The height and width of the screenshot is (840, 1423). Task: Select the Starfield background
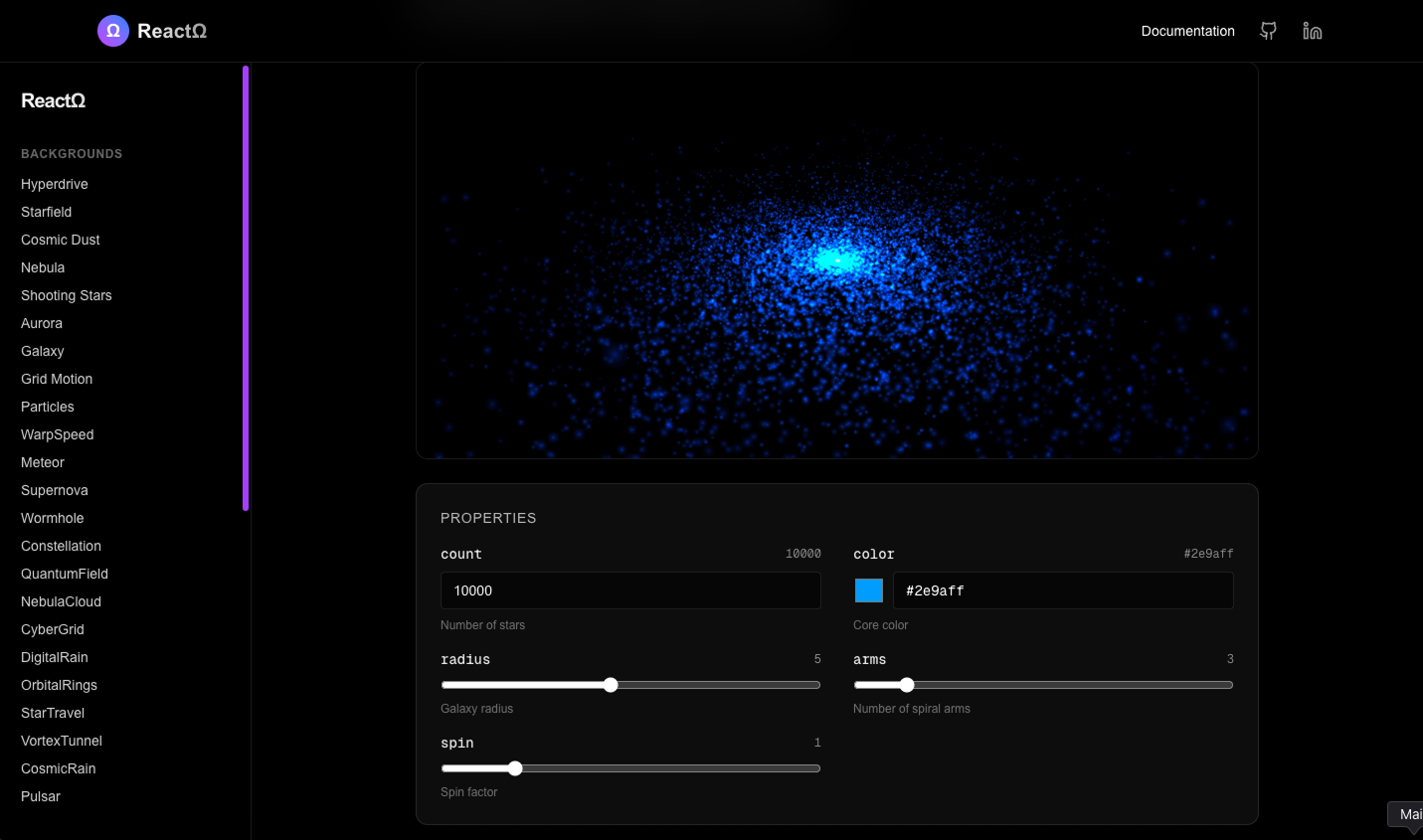tap(46, 212)
